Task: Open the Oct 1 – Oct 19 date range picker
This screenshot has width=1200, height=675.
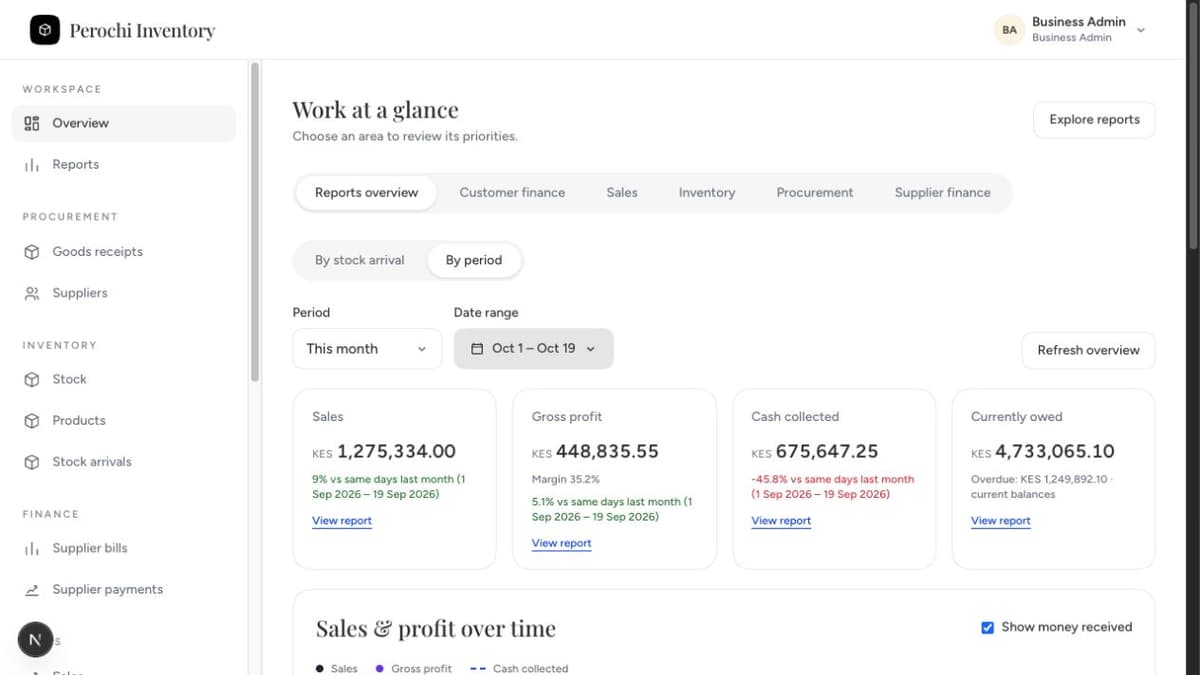Action: pos(534,349)
